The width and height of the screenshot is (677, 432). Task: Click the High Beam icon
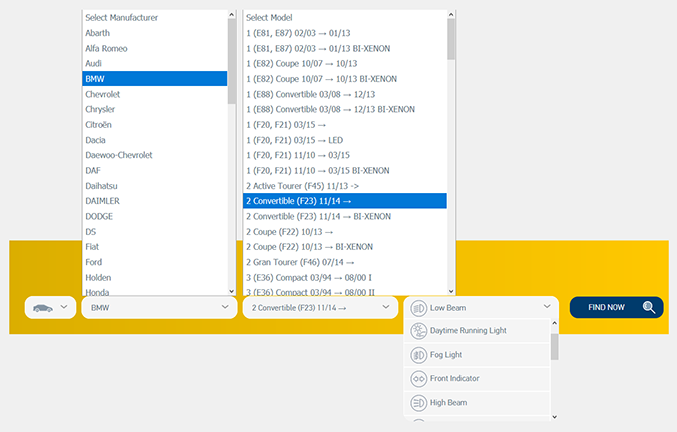418,403
